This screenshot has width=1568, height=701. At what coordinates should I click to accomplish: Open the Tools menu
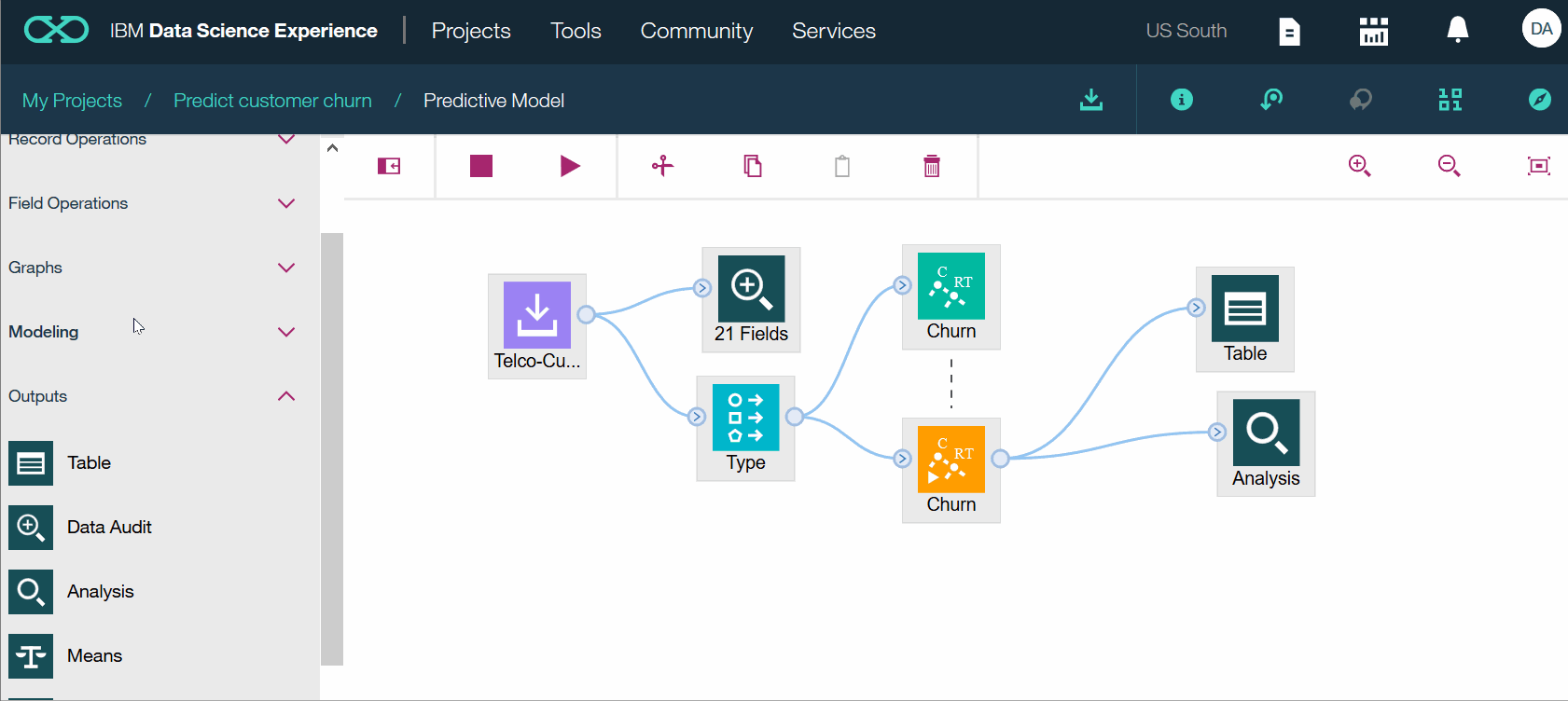coord(576,31)
